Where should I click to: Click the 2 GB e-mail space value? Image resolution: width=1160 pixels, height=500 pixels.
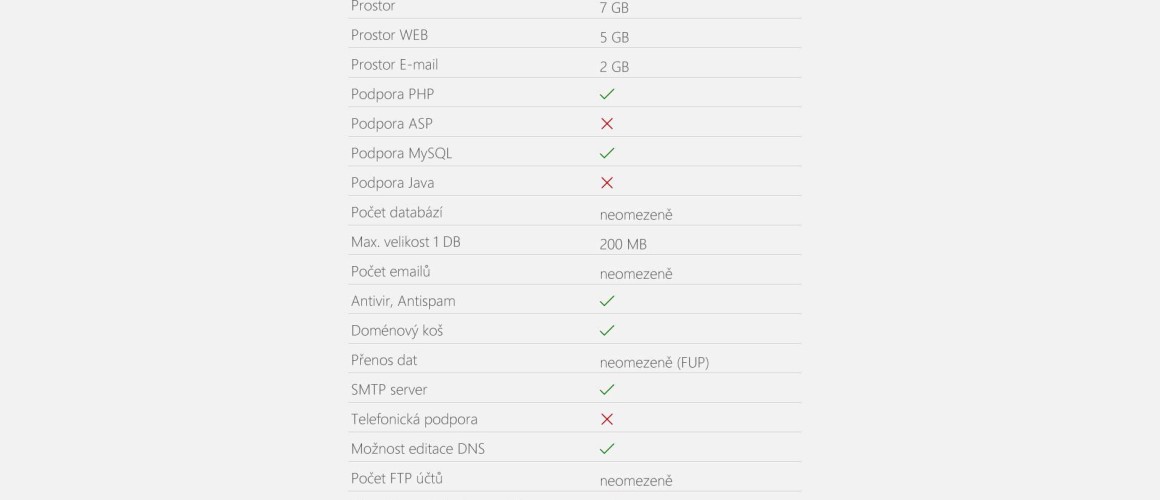click(x=614, y=67)
